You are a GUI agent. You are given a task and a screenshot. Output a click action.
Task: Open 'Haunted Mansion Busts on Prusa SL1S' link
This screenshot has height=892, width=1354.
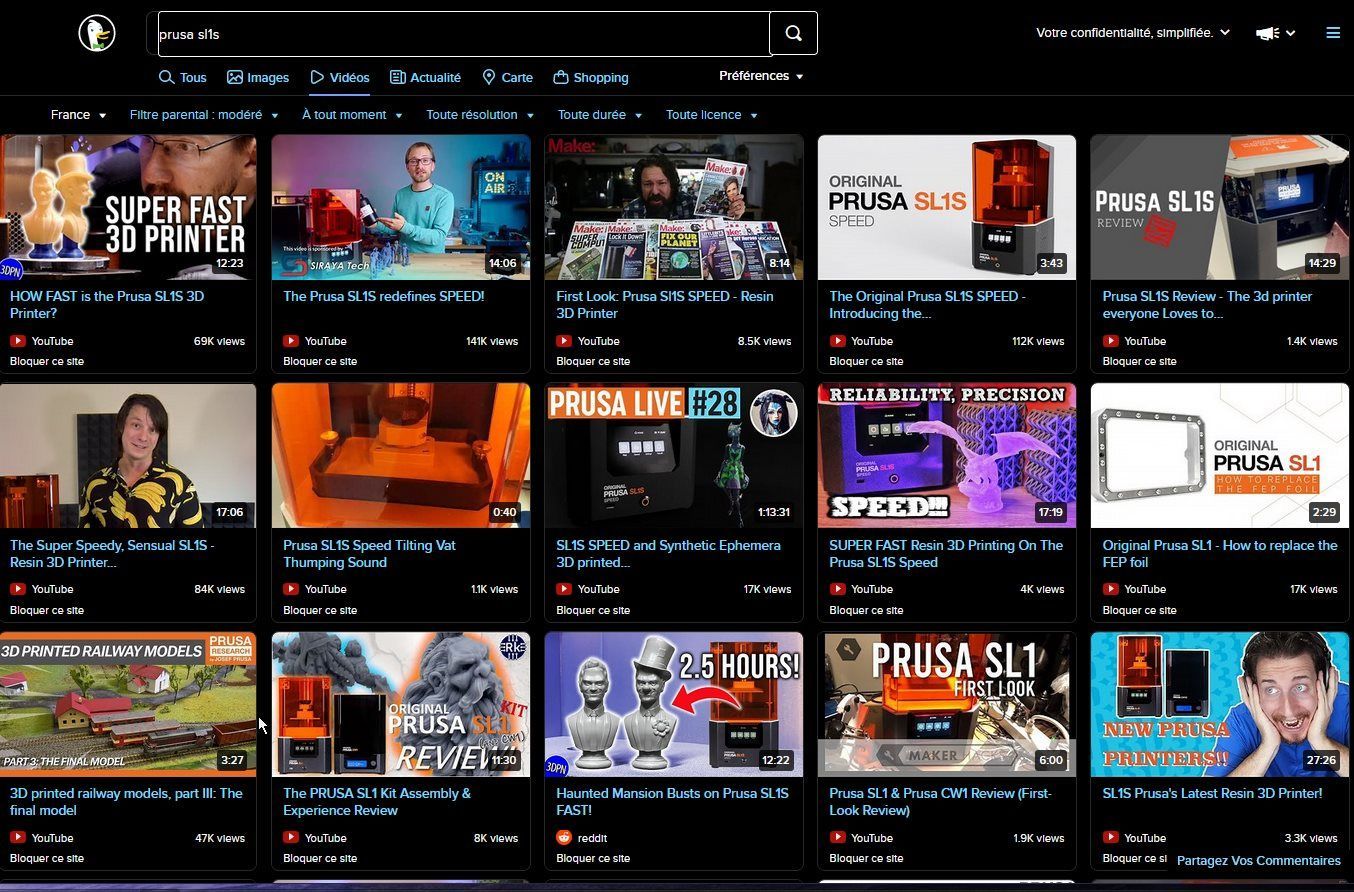coord(672,802)
